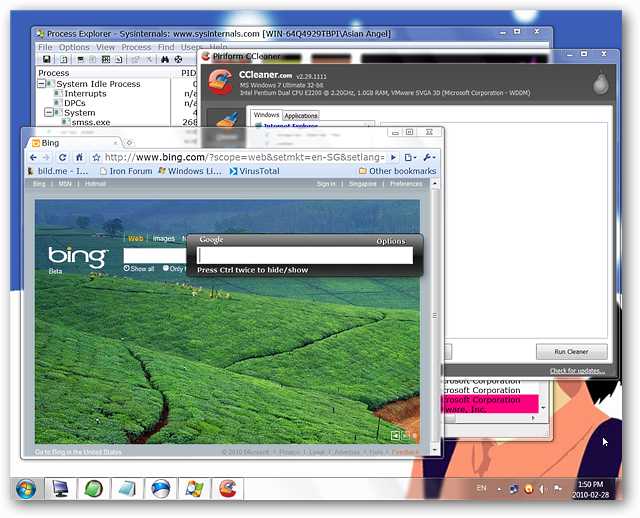Open the Iron browser taskbar icon

point(160,489)
